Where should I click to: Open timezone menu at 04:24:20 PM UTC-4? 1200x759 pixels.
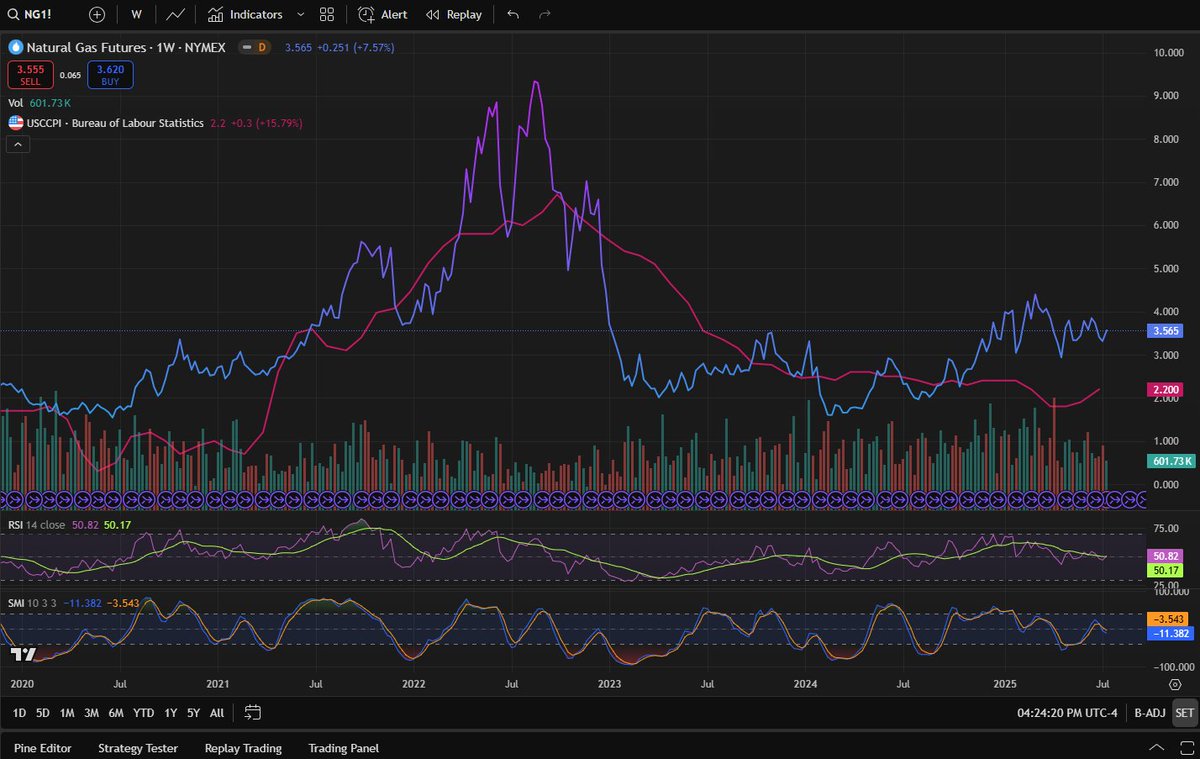click(x=1067, y=713)
